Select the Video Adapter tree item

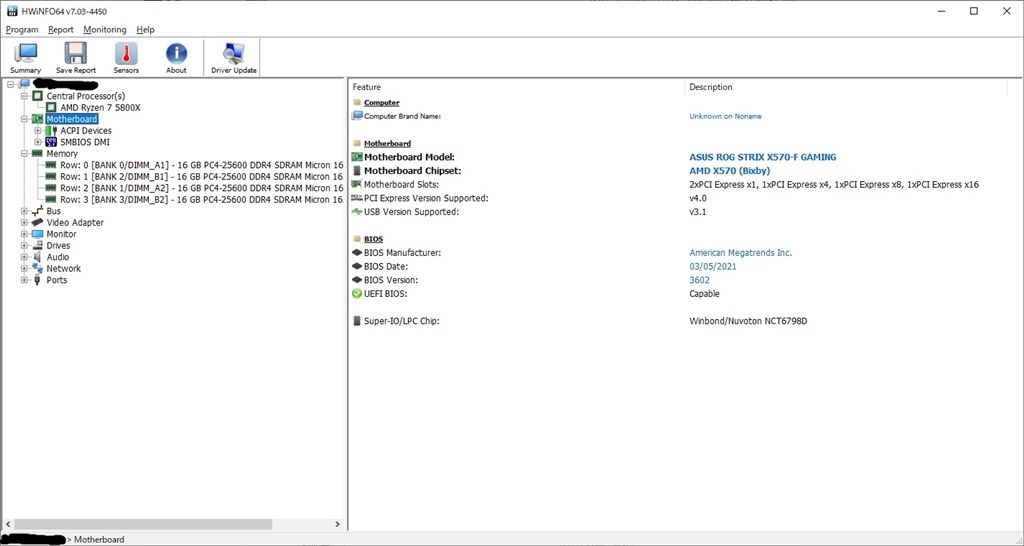[74, 223]
